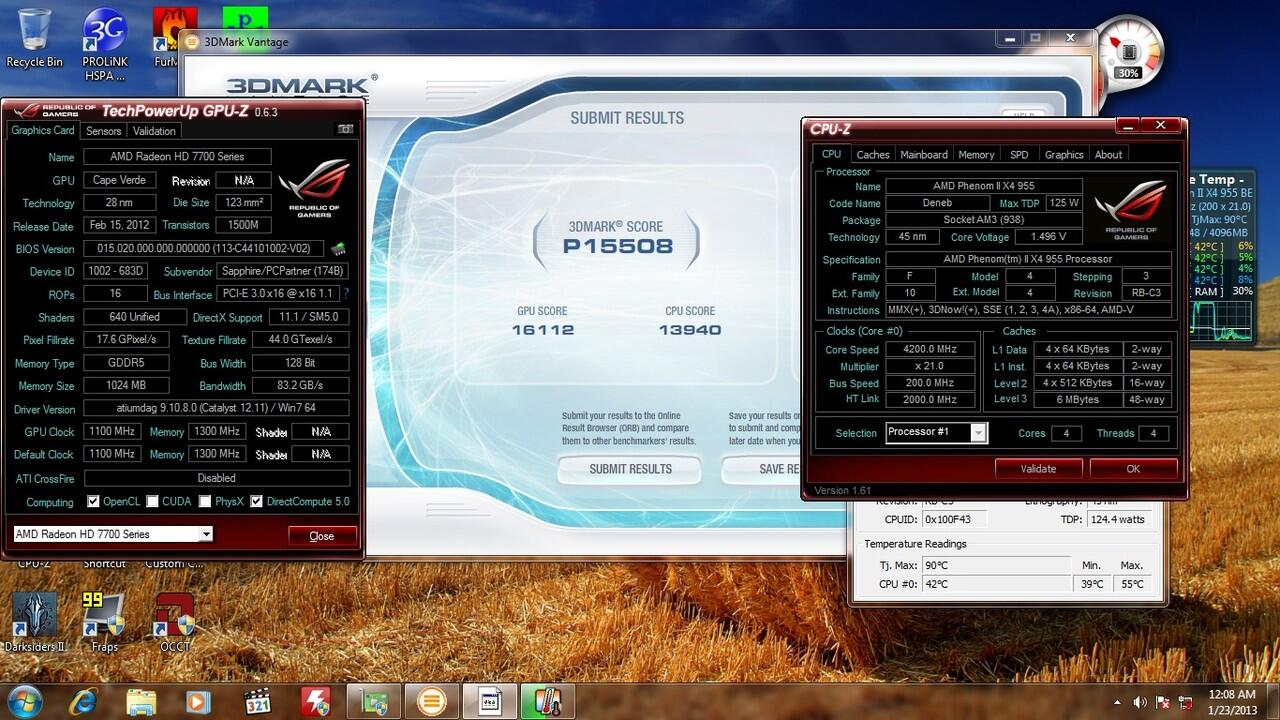Screen dimensions: 1280x720
Task: Toggle the CUDA checkbox in GPU-Z
Action: [x=153, y=501]
